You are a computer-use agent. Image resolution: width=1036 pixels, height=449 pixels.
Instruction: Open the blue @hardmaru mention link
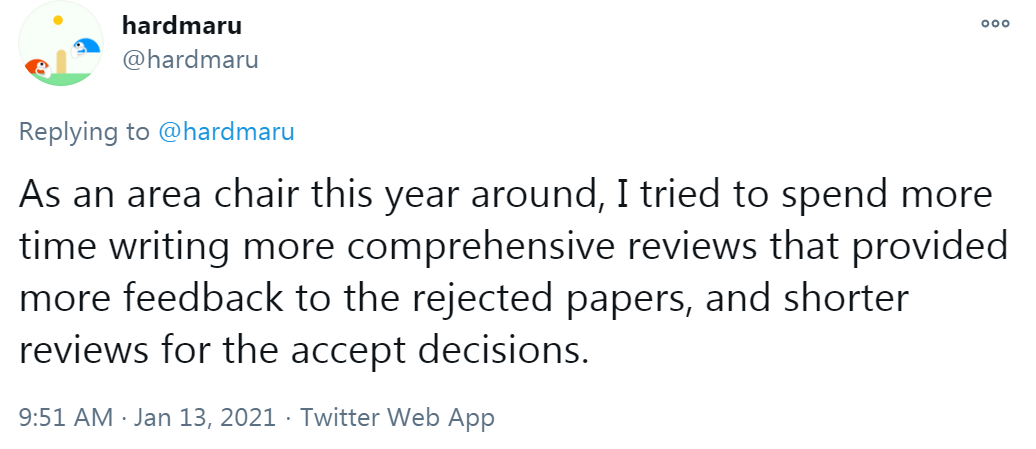226,131
